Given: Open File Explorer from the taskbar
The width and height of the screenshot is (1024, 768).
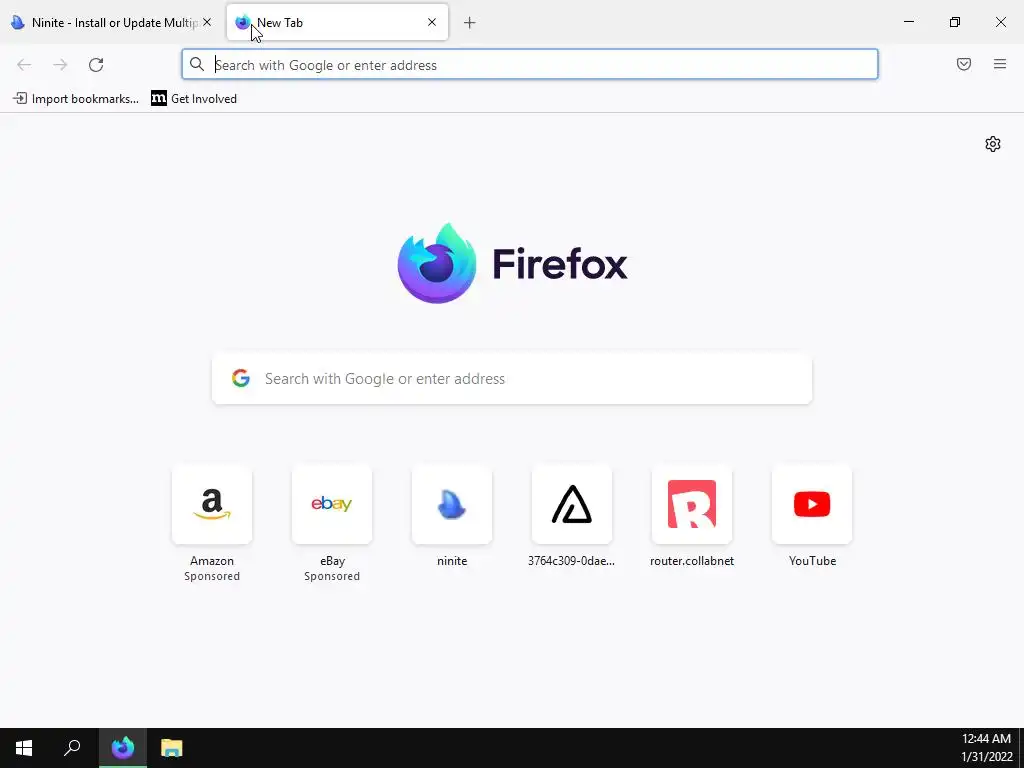Looking at the screenshot, I should click(172, 748).
